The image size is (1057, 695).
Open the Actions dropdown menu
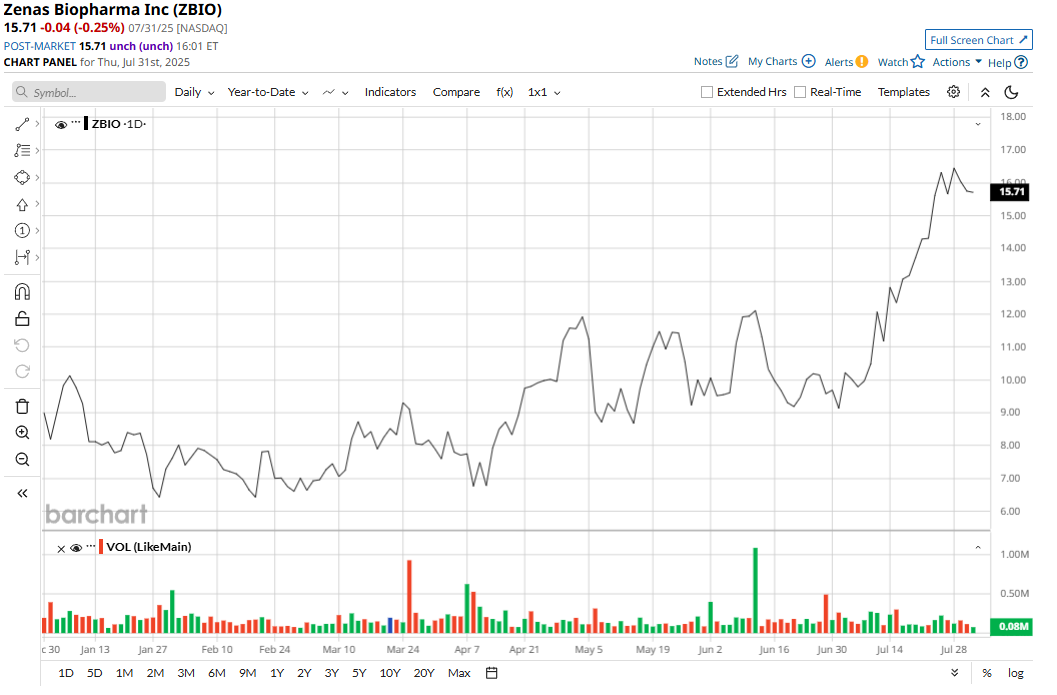[957, 62]
